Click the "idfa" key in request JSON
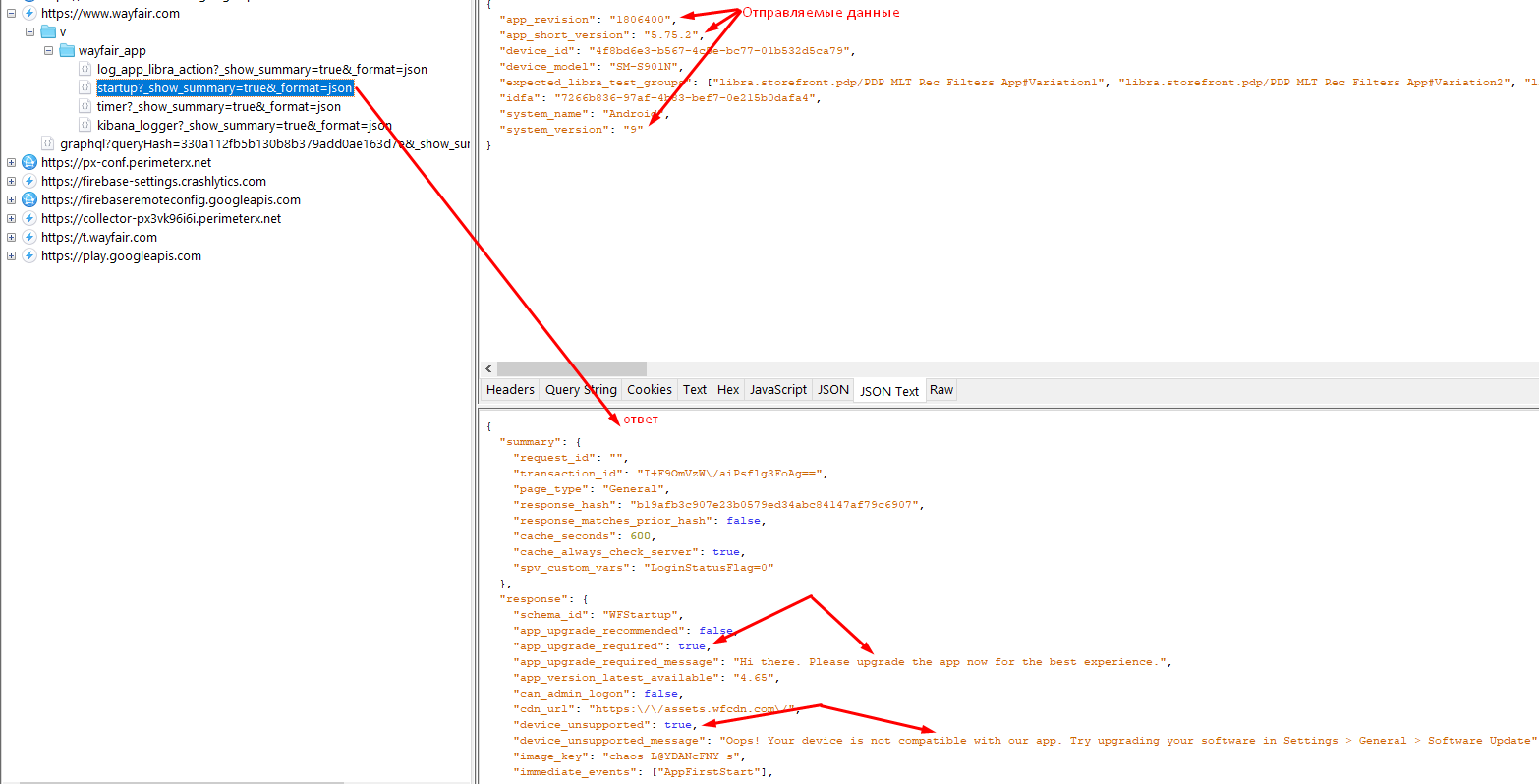This screenshot has height=784, width=1539. (x=519, y=98)
